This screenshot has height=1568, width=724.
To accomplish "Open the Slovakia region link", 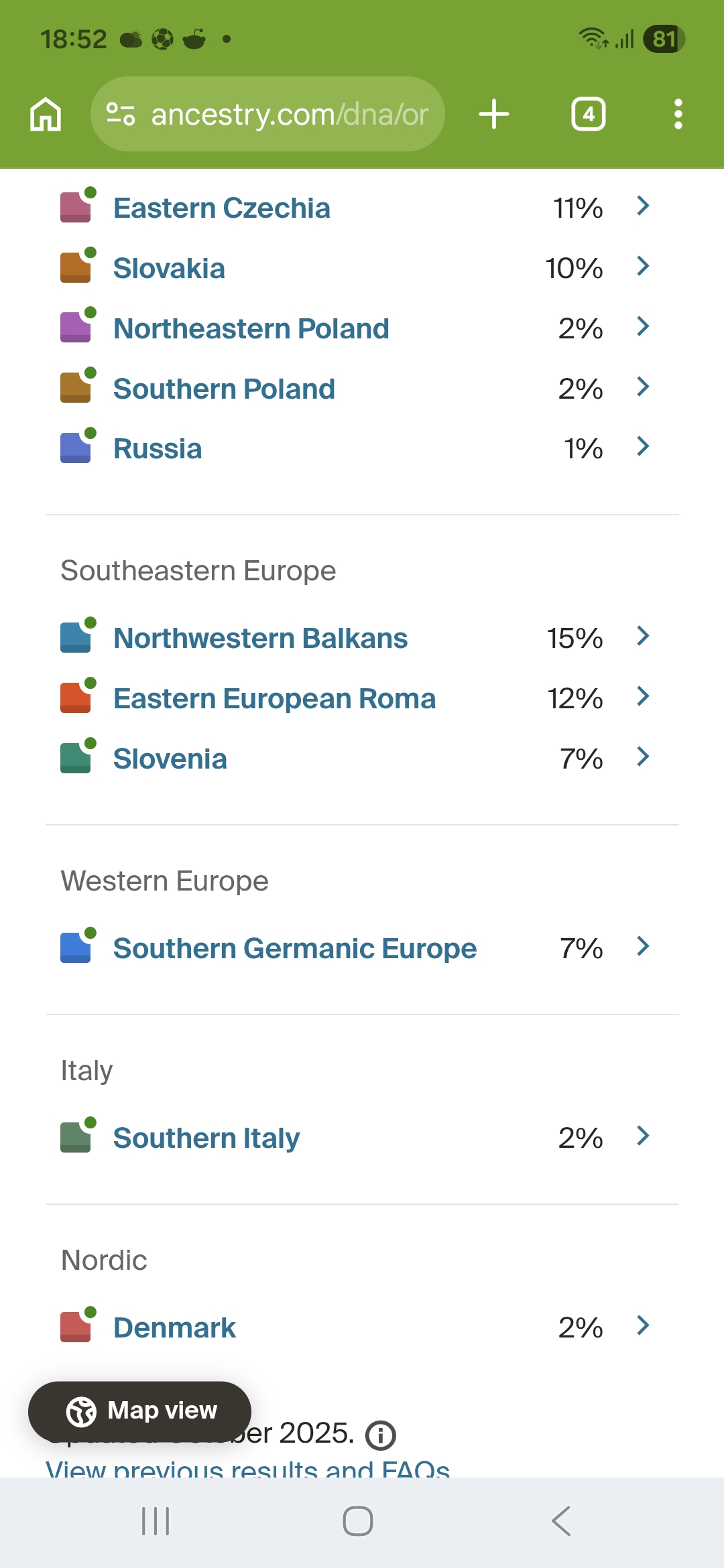I will [169, 269].
